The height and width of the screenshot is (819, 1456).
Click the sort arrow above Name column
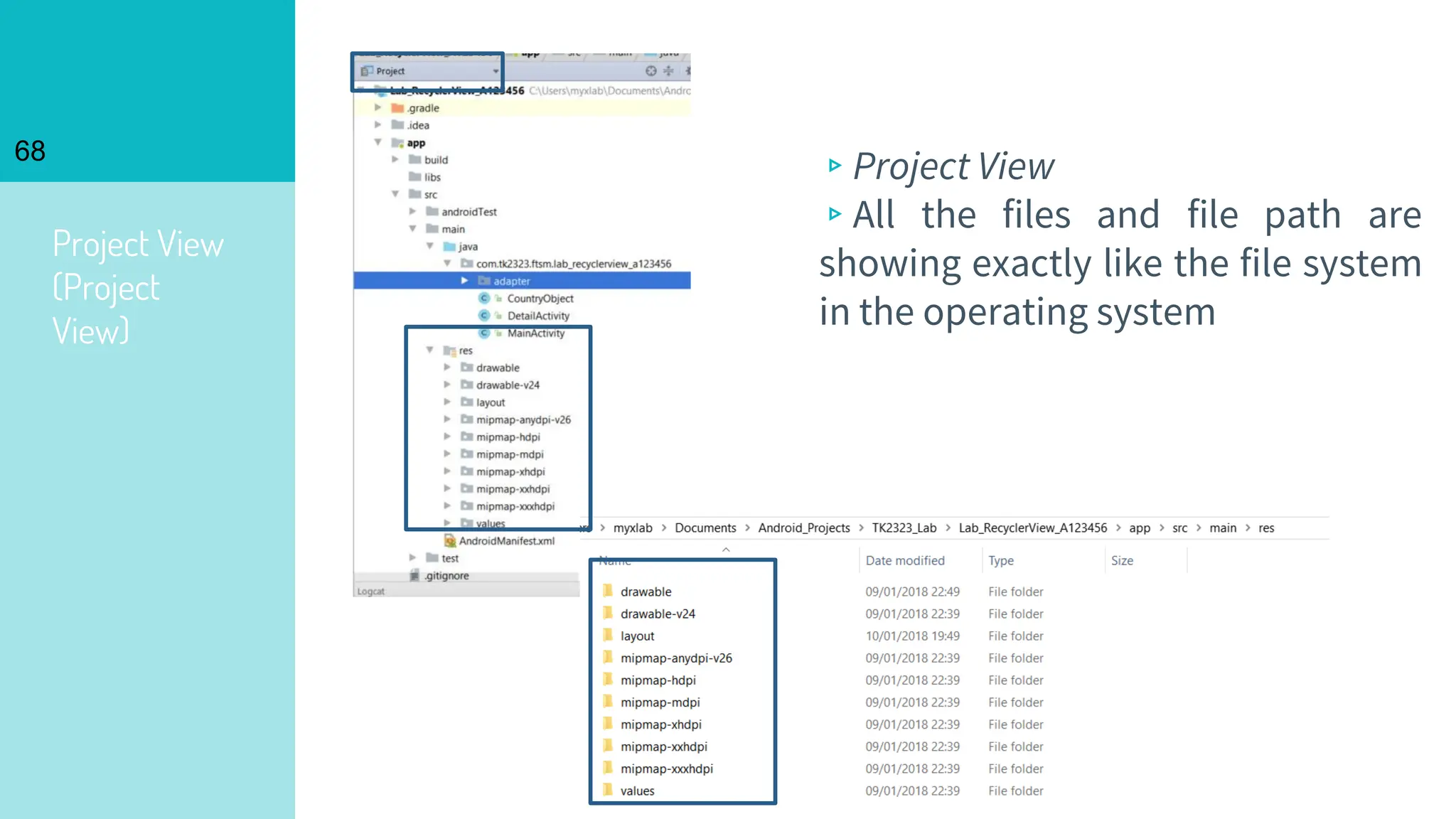726,550
